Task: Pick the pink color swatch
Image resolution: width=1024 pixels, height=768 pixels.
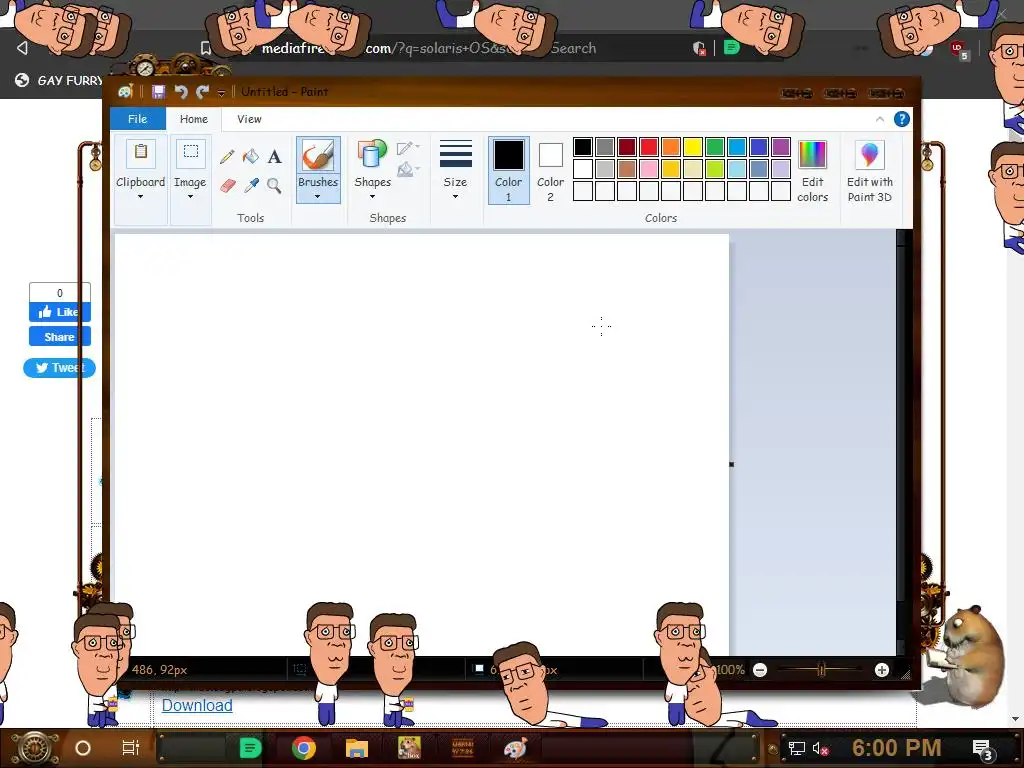Action: click(x=648, y=169)
